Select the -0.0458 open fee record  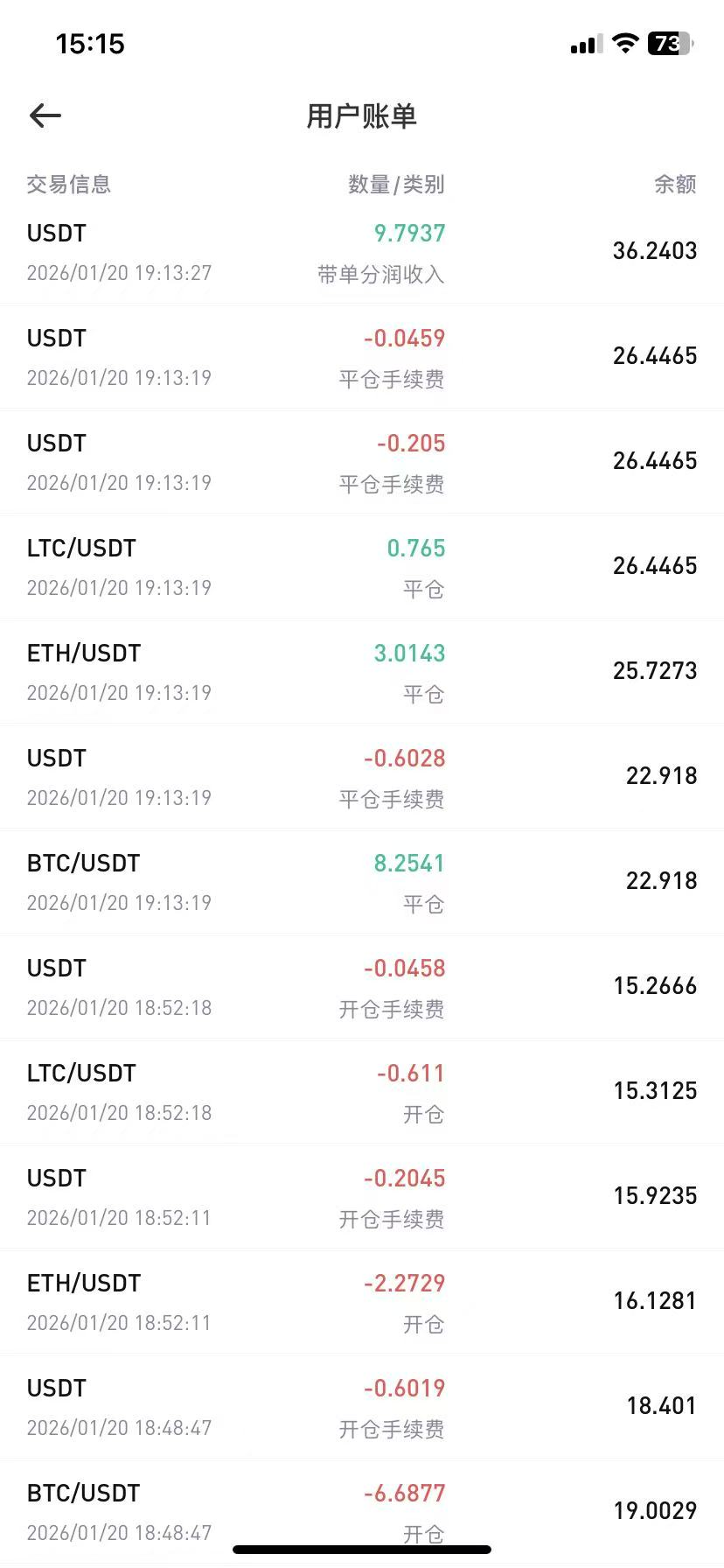362,987
